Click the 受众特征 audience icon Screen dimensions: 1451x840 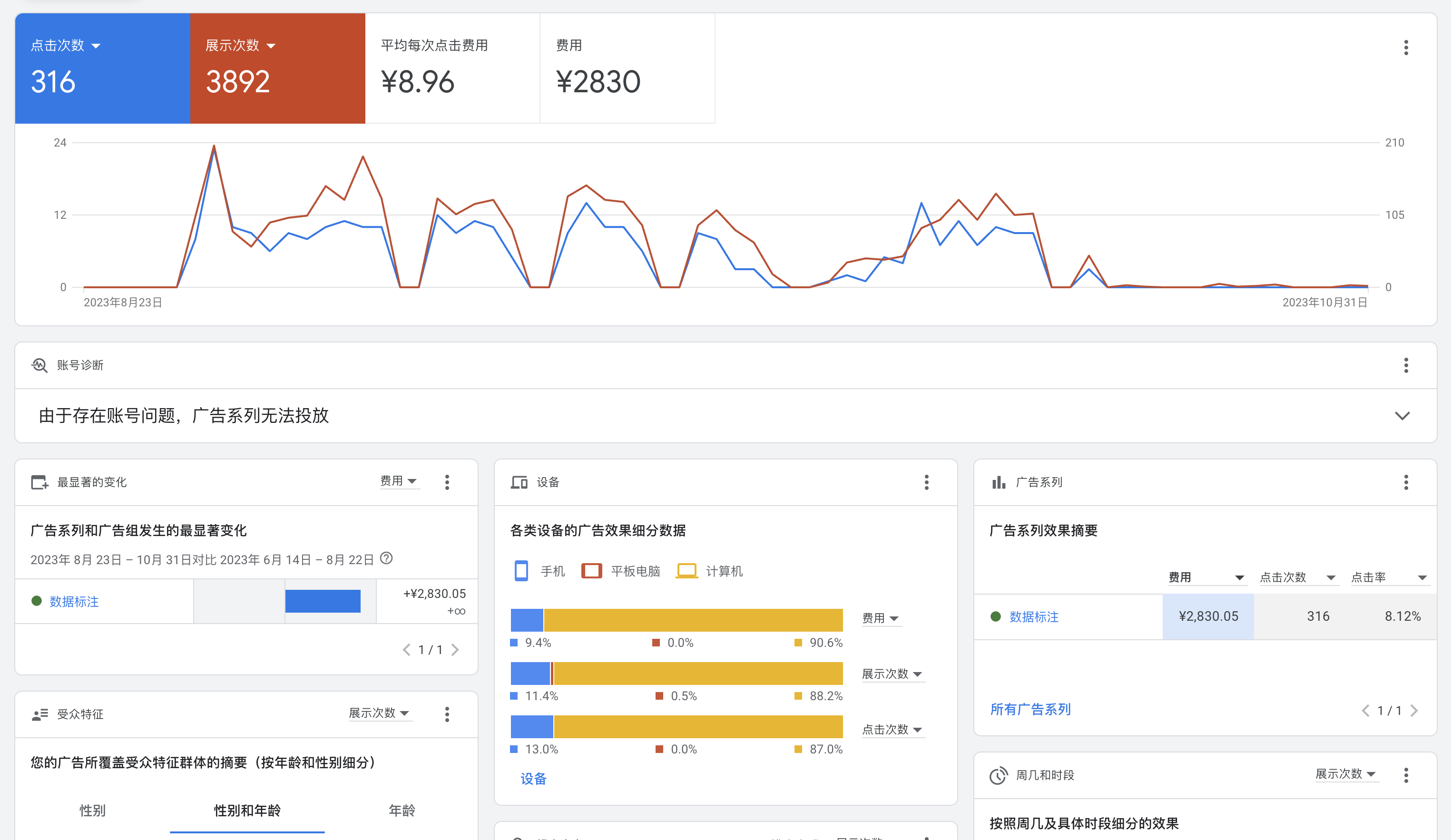coord(39,714)
